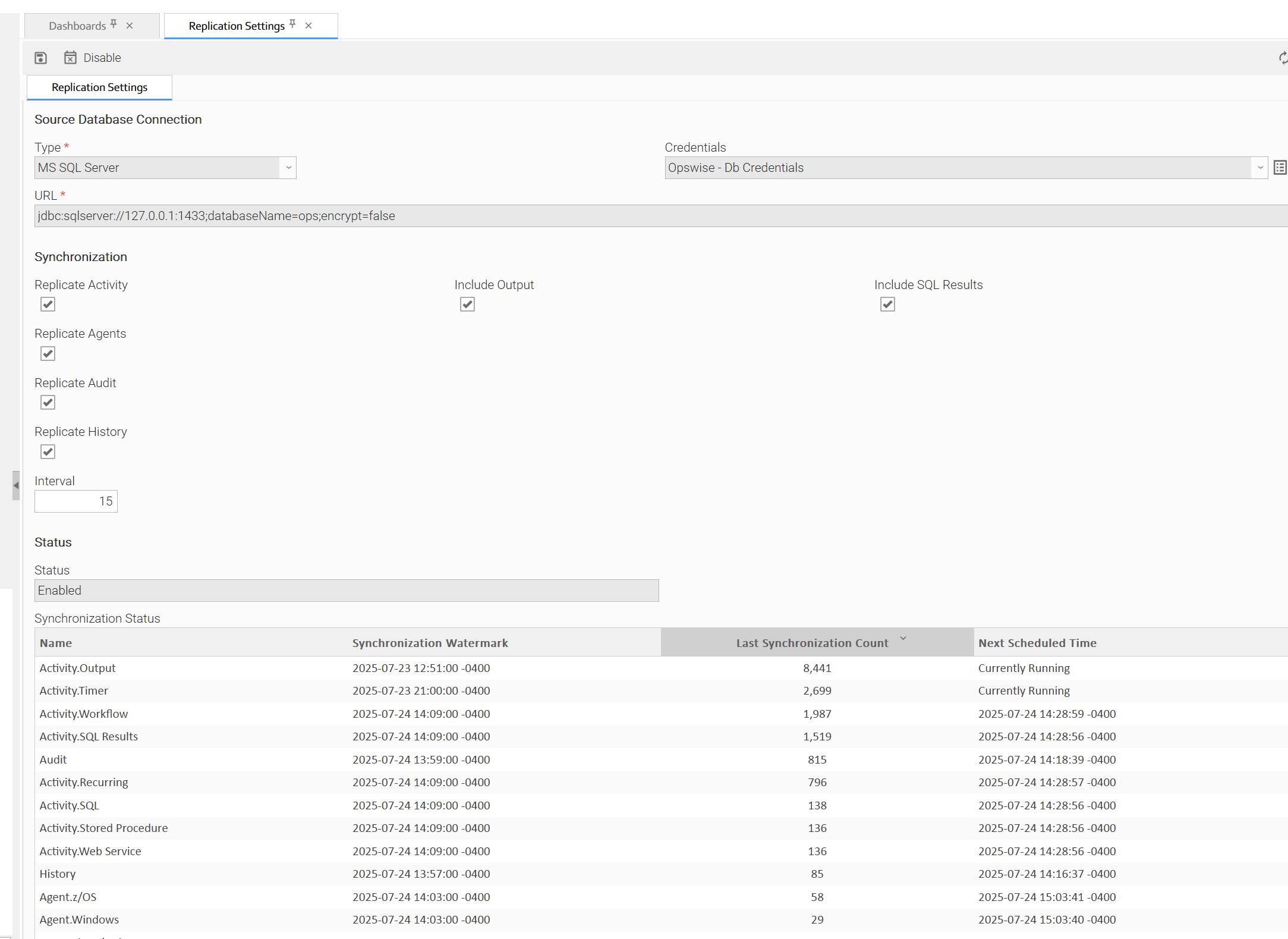Expand the Credentials dropdown arrow
Viewport: 1288px width, 939px height.
[1260, 168]
